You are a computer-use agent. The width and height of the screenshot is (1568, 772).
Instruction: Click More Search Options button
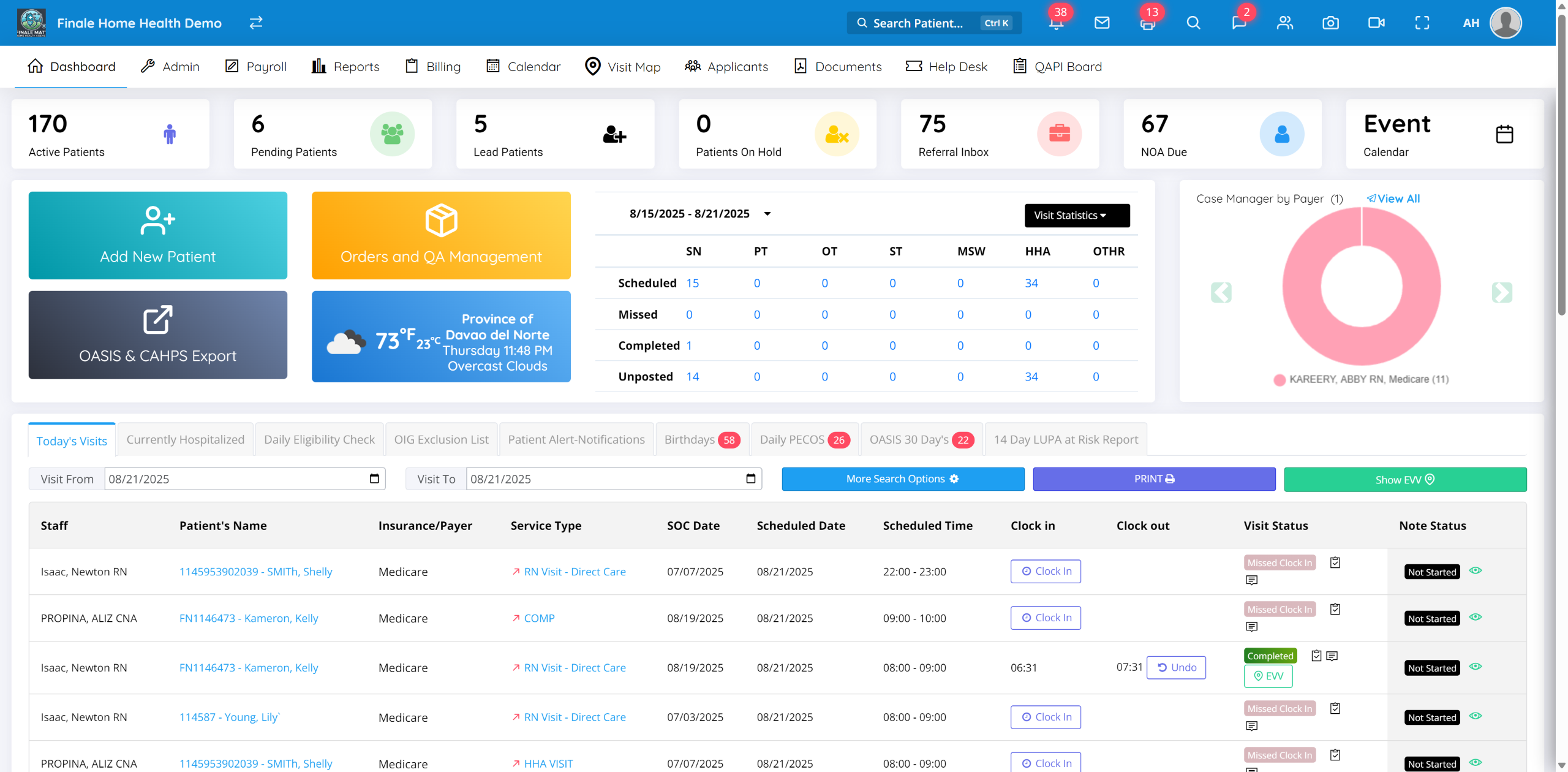pos(902,479)
